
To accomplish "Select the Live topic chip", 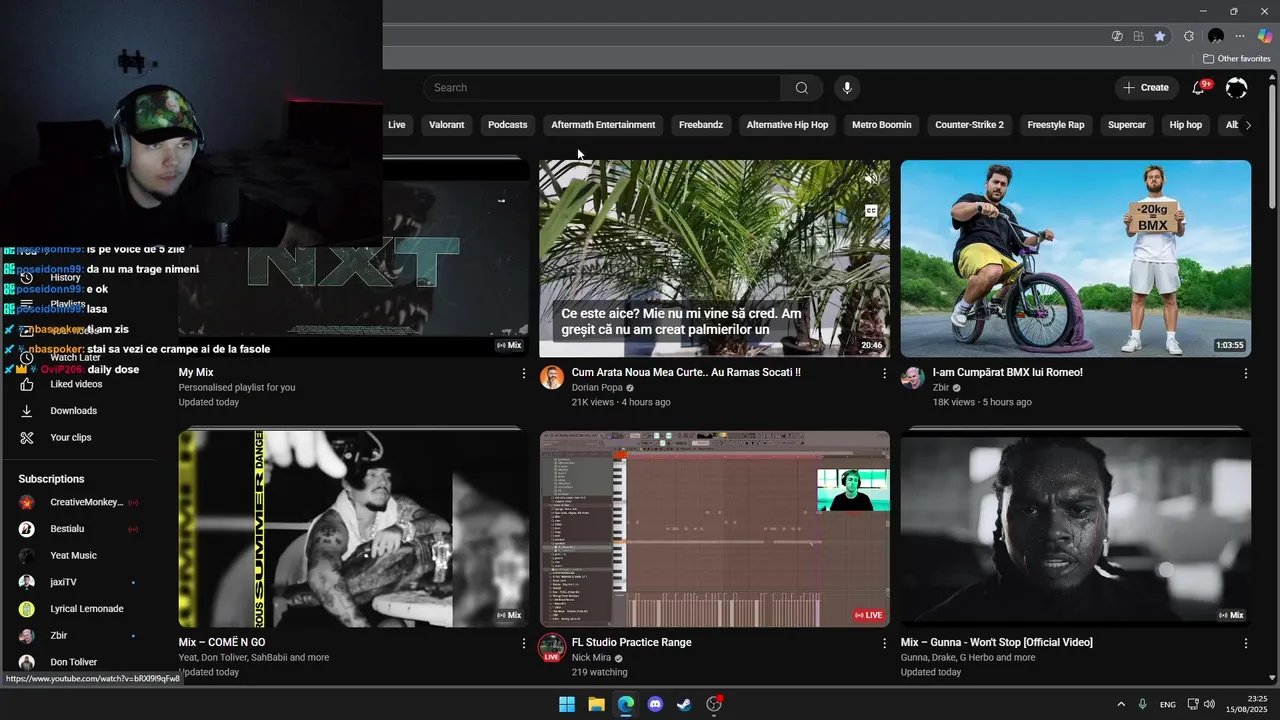I will (397, 125).
